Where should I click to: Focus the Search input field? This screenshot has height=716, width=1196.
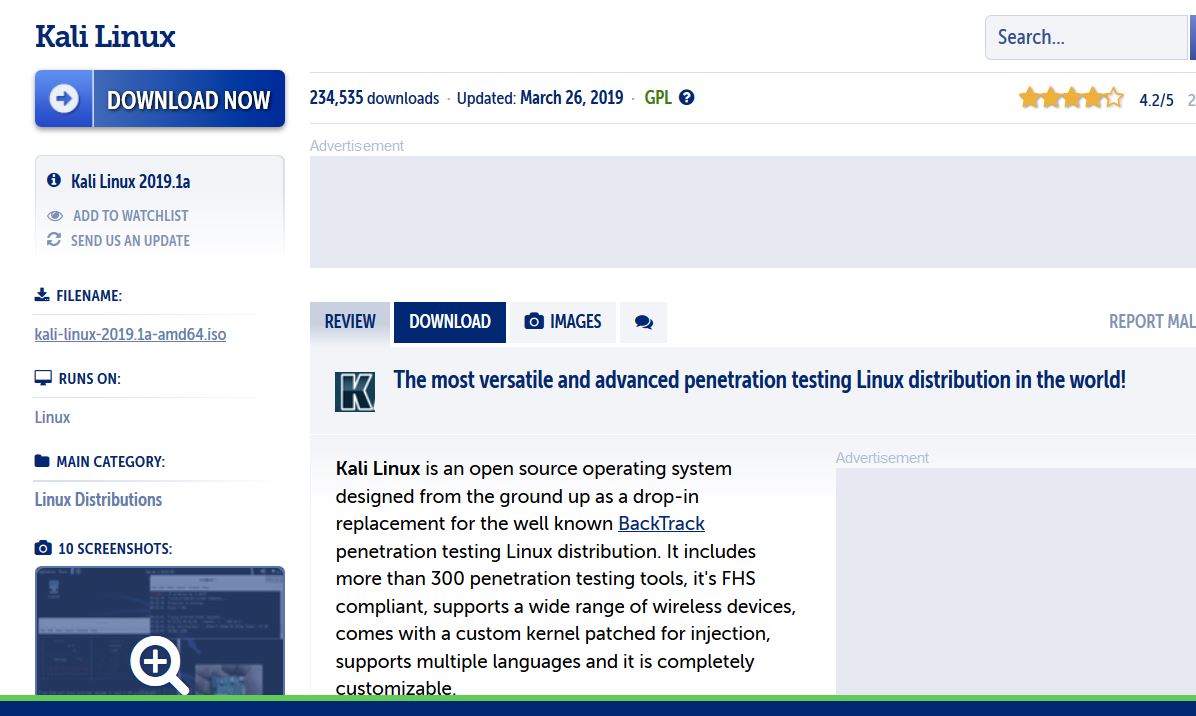click(1086, 37)
